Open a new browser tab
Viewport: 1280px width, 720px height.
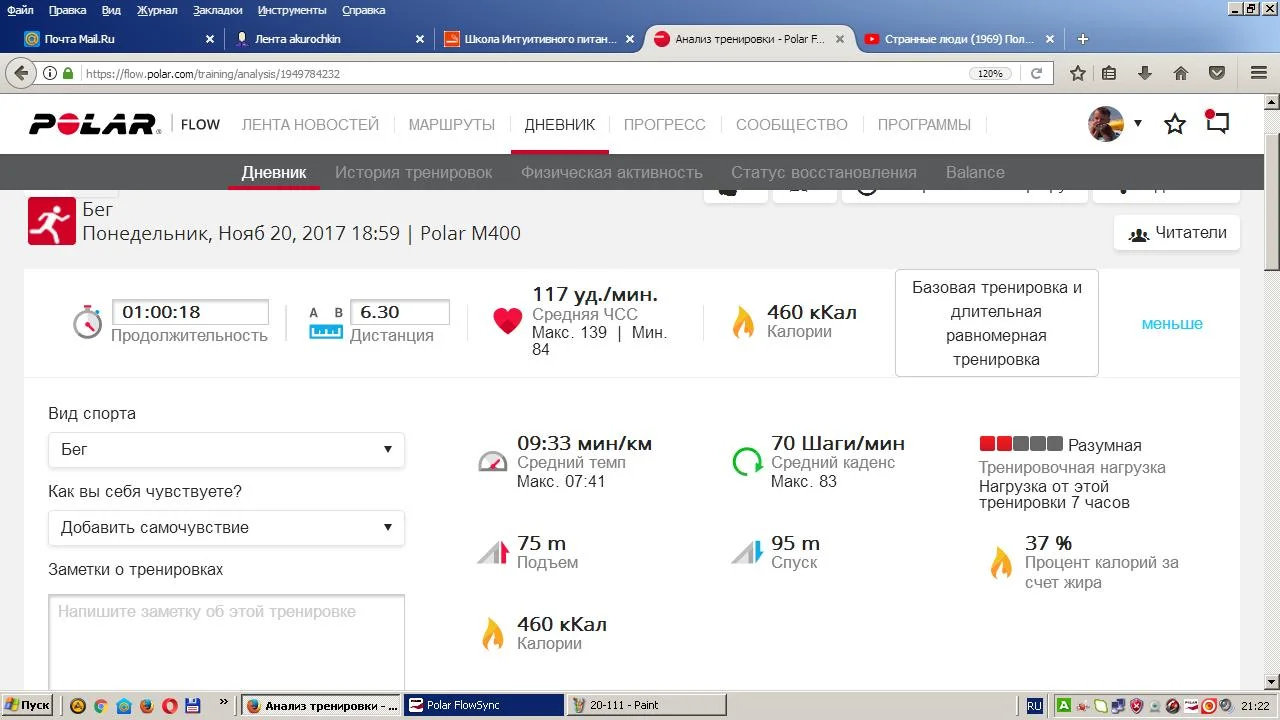[x=1082, y=39]
